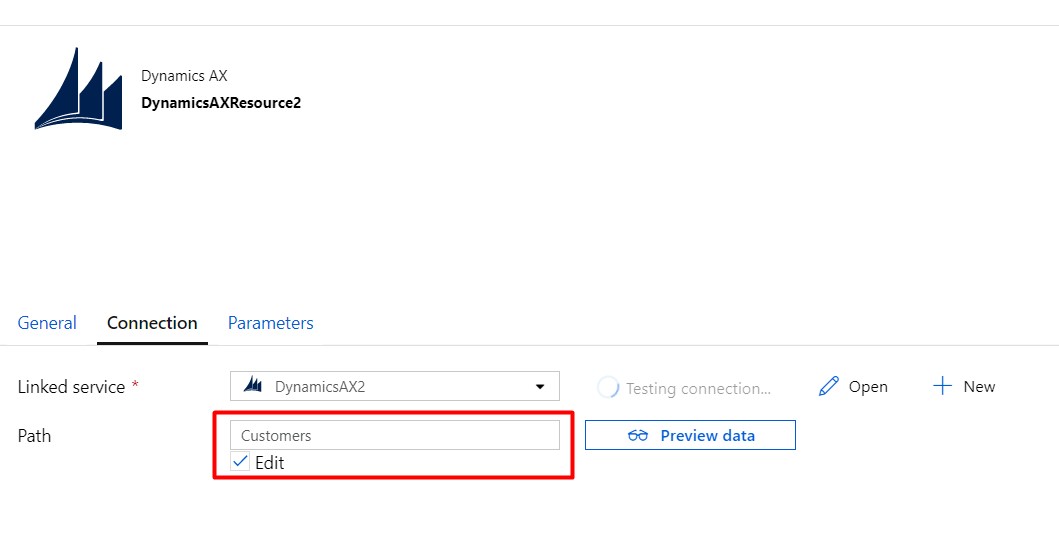This screenshot has width=1059, height=547.
Task: Click the Linked service field label
Action: pos(72,387)
